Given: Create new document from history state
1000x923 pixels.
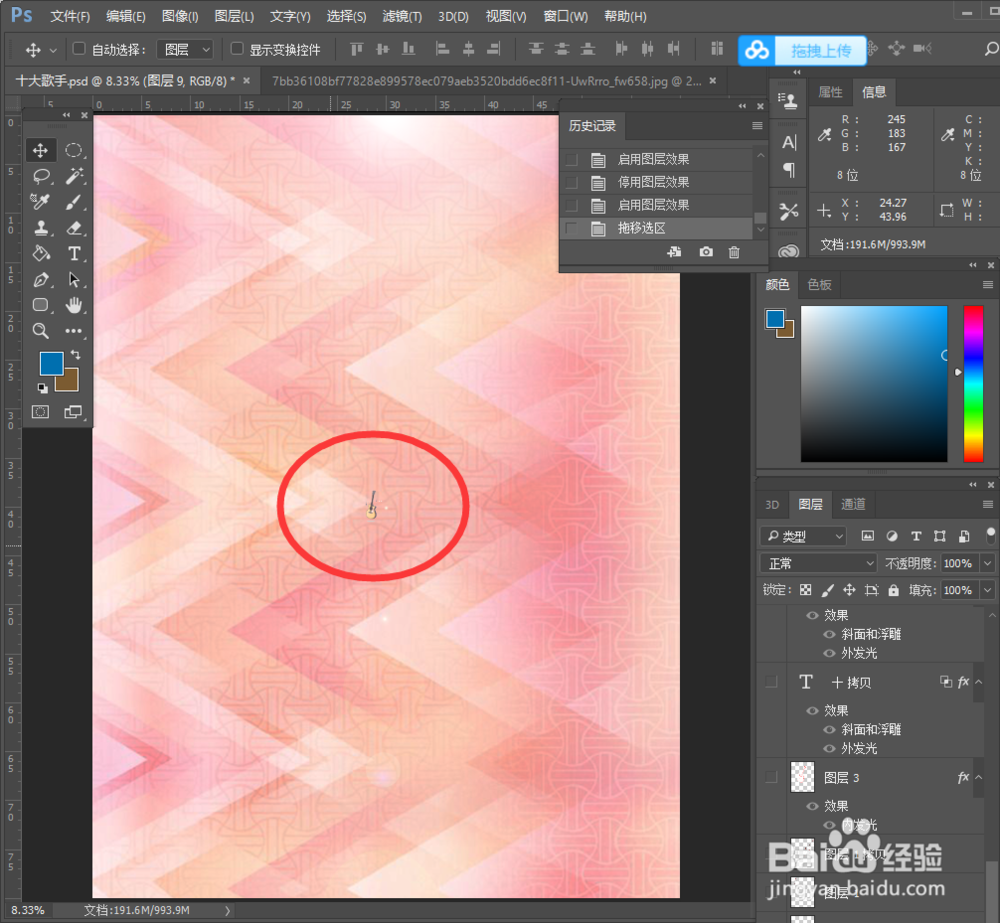Looking at the screenshot, I should coord(674,252).
